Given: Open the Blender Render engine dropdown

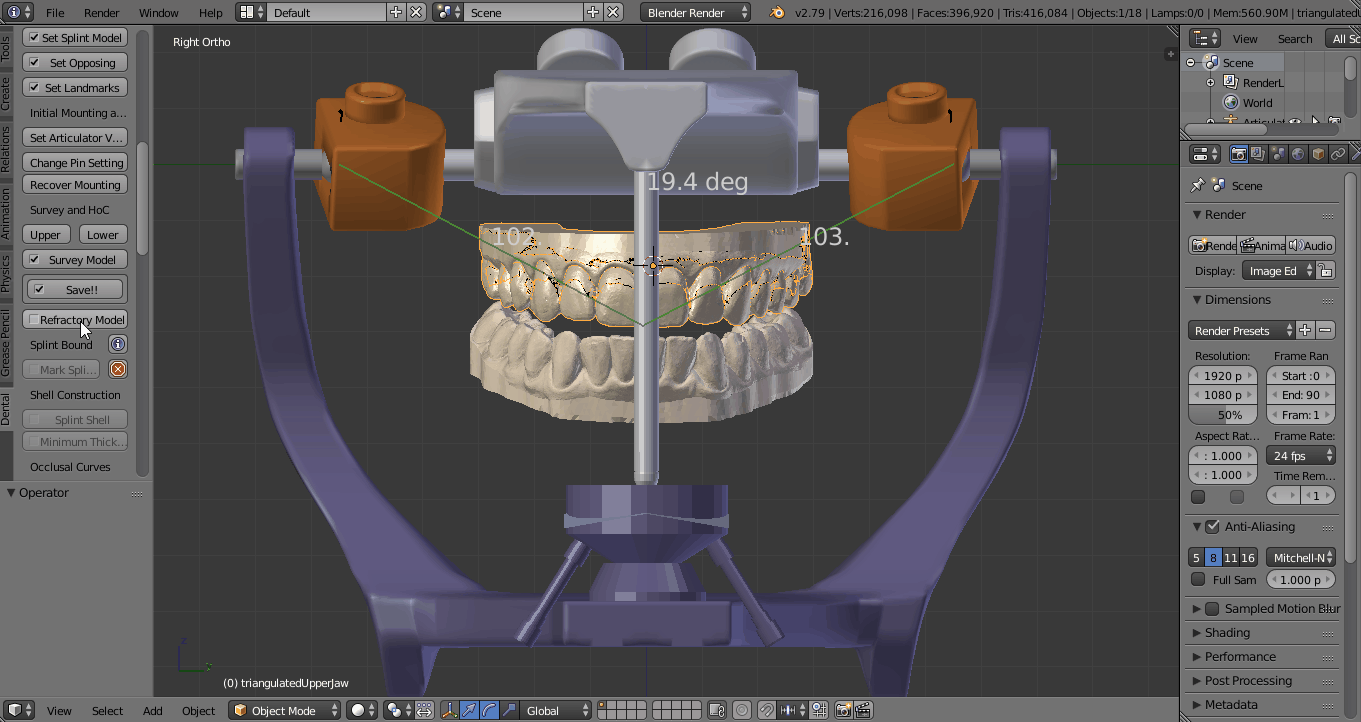Looking at the screenshot, I should tap(697, 12).
